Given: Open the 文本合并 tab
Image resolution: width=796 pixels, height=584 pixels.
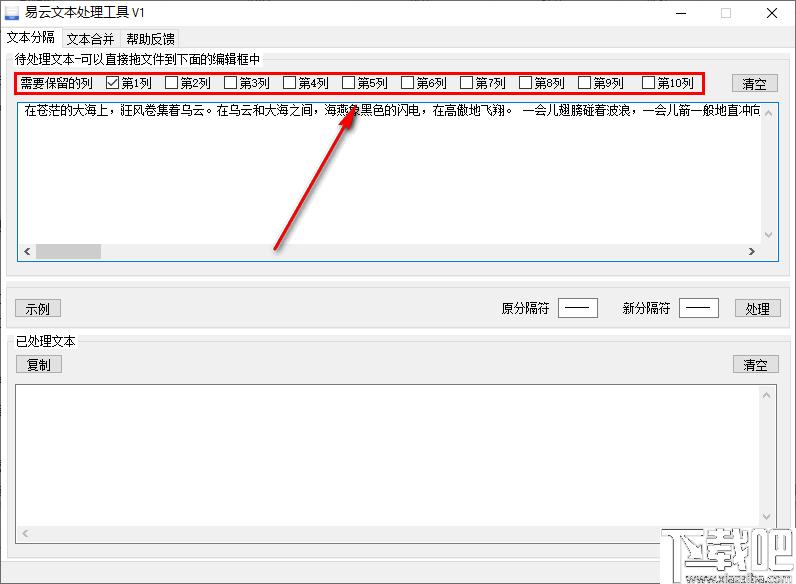Looking at the screenshot, I should (90, 39).
